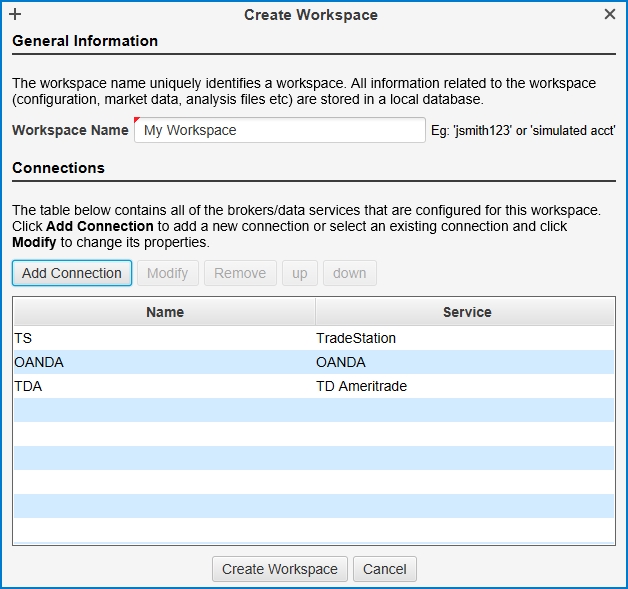Sort by the Name column header
628x589 pixels.
[164, 312]
